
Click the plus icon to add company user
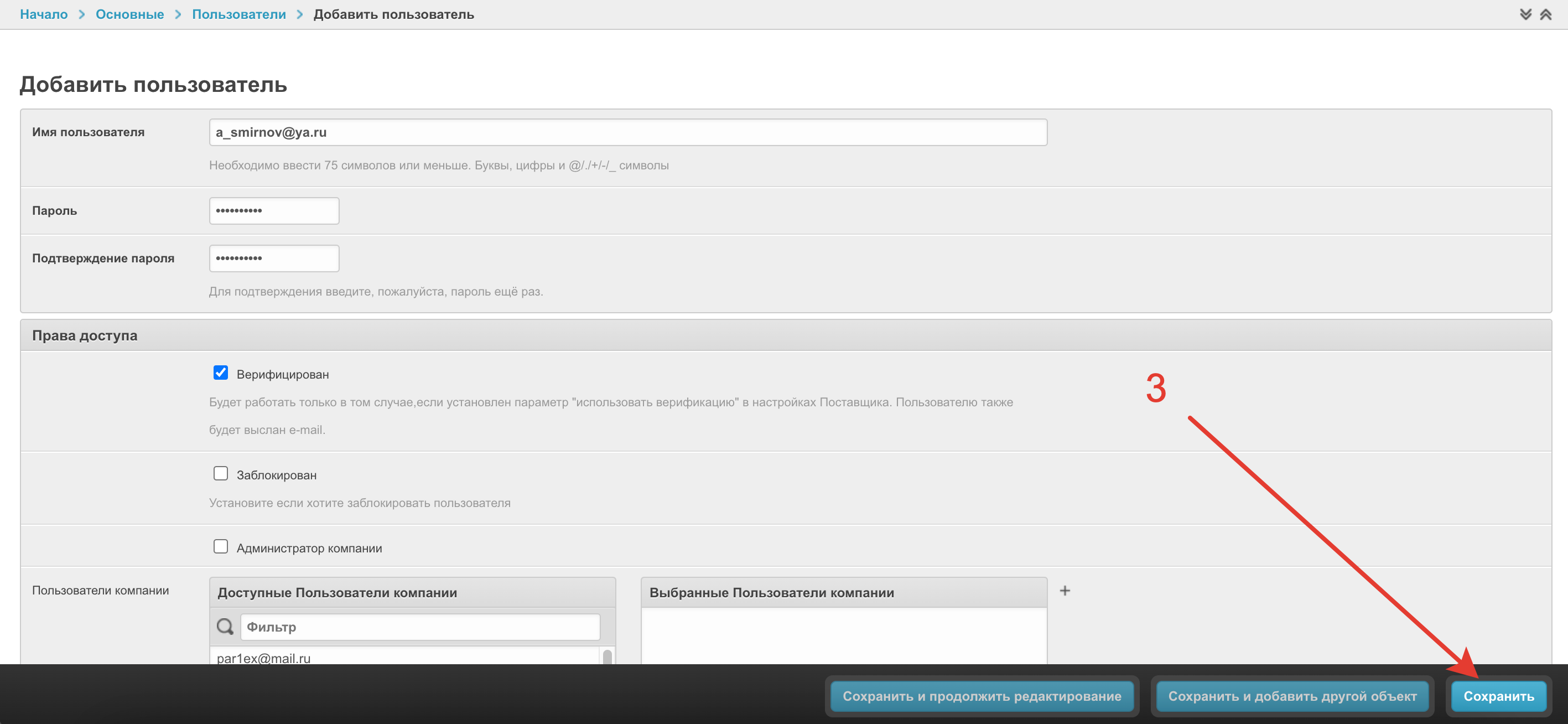(x=1065, y=591)
